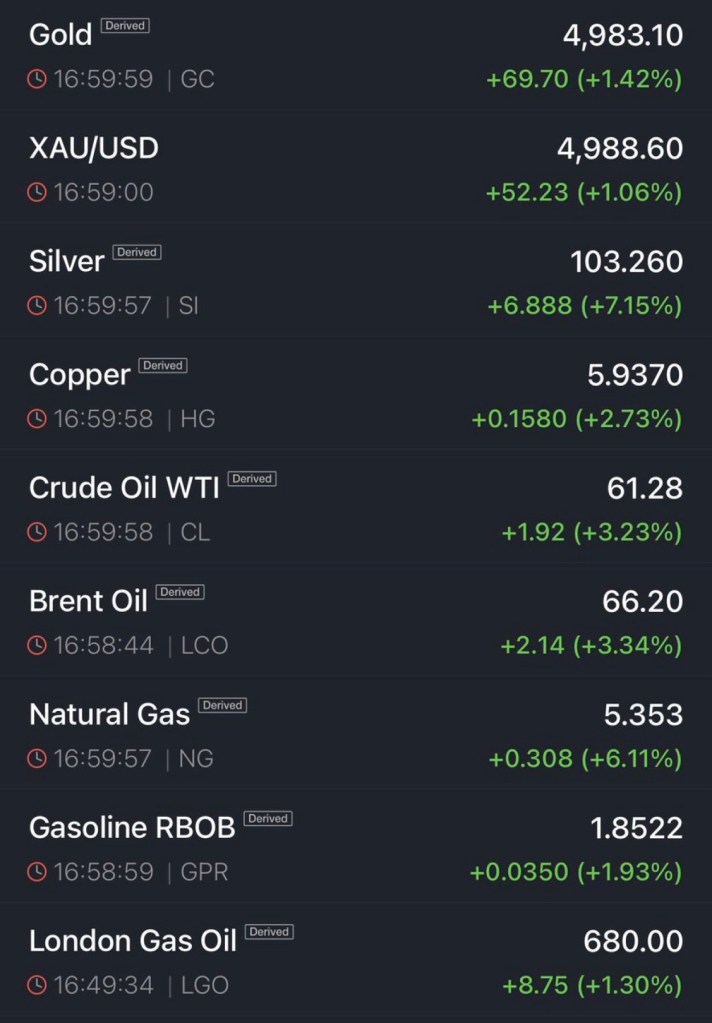Tap the Derived badge next to Gold

pos(125,26)
